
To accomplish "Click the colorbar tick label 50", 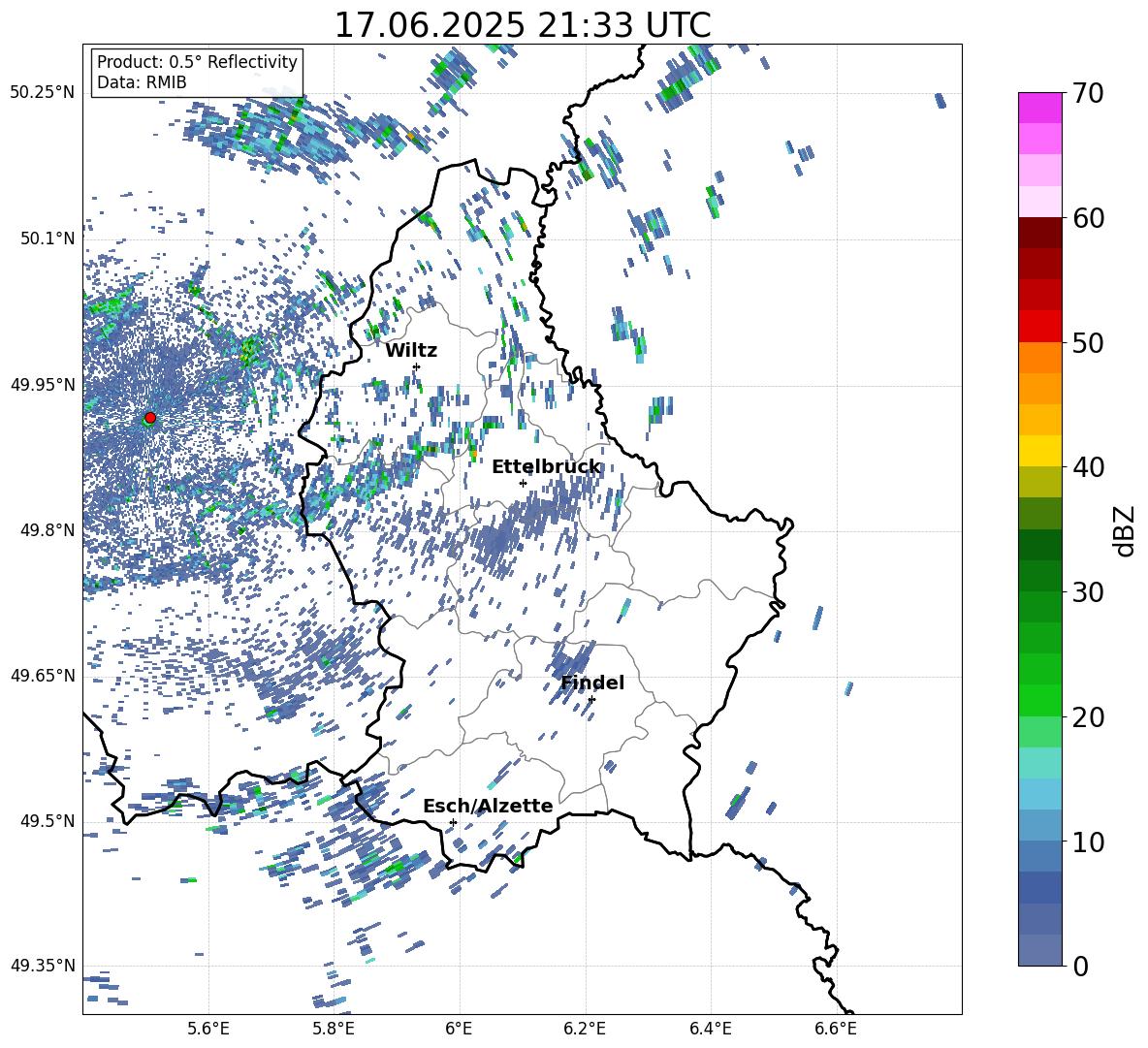I will [x=1088, y=342].
